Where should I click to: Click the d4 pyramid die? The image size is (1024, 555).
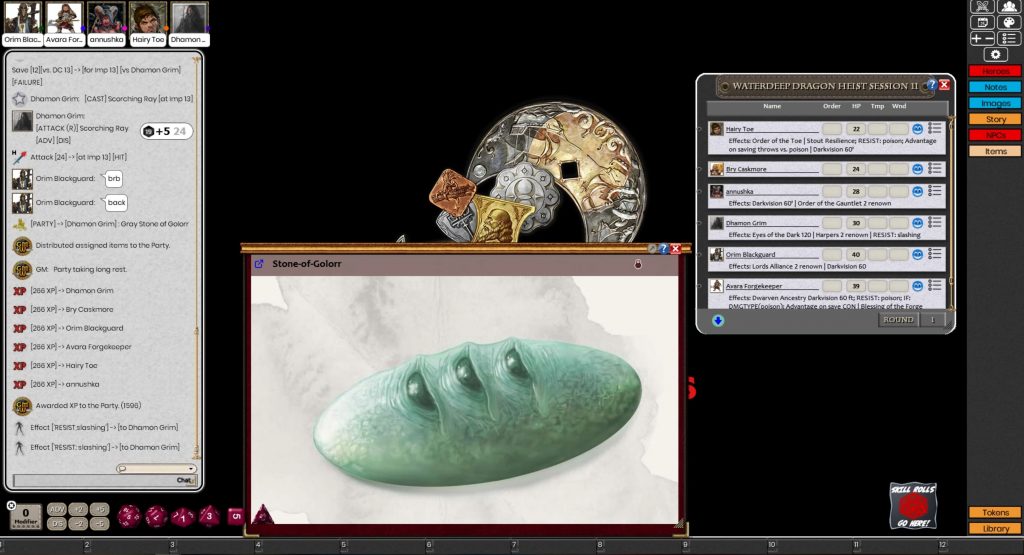[x=263, y=515]
